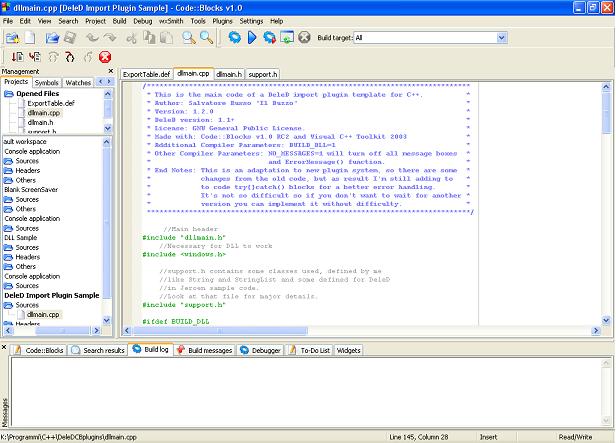Image resolution: width=616 pixels, height=443 pixels.
Task: Click the Build gear icon
Action: click(x=235, y=38)
